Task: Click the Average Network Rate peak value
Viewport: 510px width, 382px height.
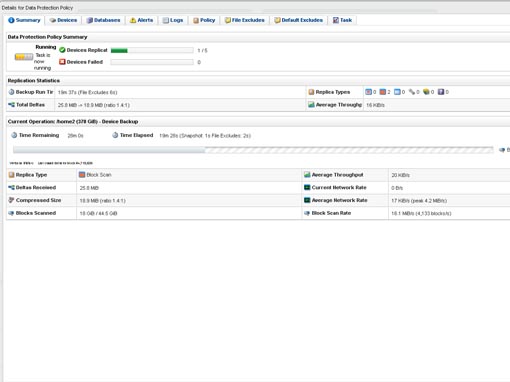Action: (419, 201)
